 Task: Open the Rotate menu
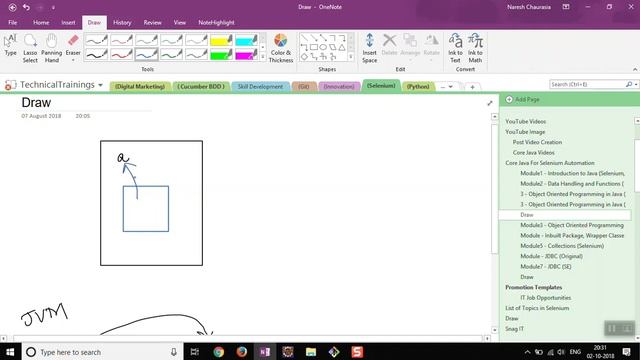(431, 47)
